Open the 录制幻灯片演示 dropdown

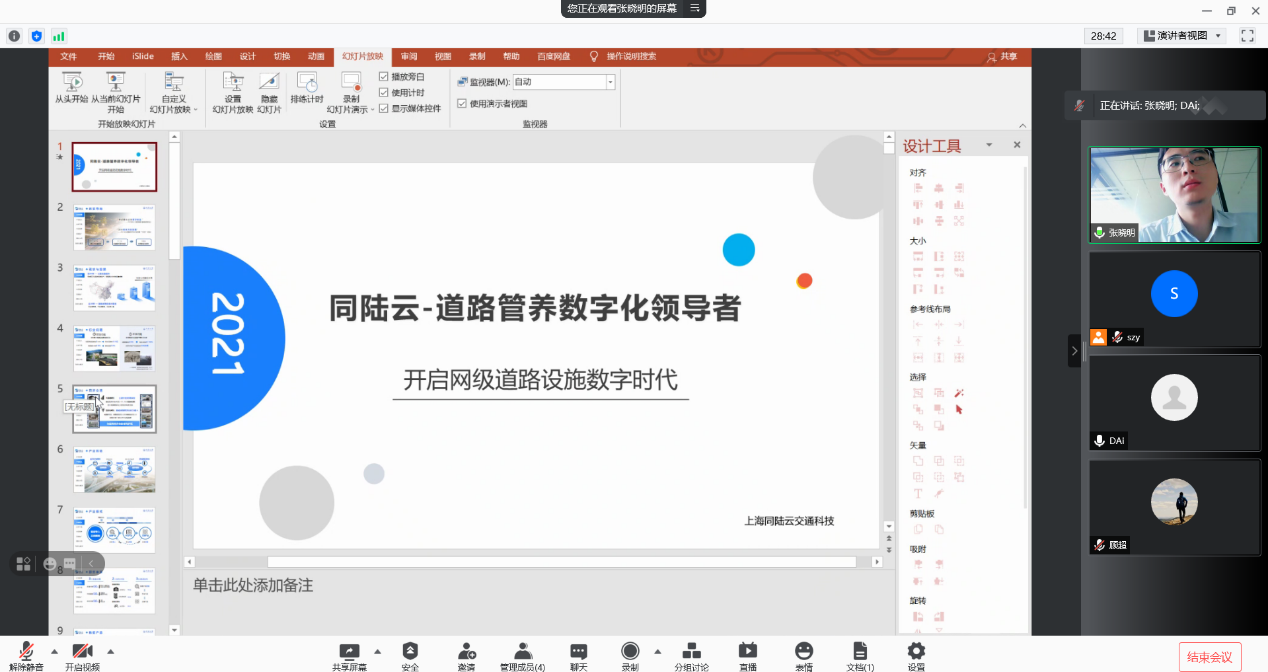click(x=350, y=93)
